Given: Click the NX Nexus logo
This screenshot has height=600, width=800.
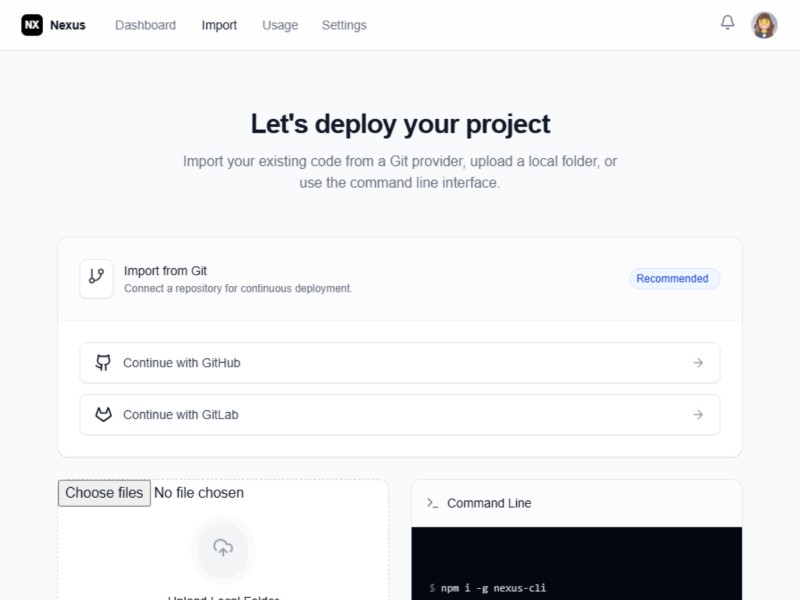Looking at the screenshot, I should tap(53, 25).
